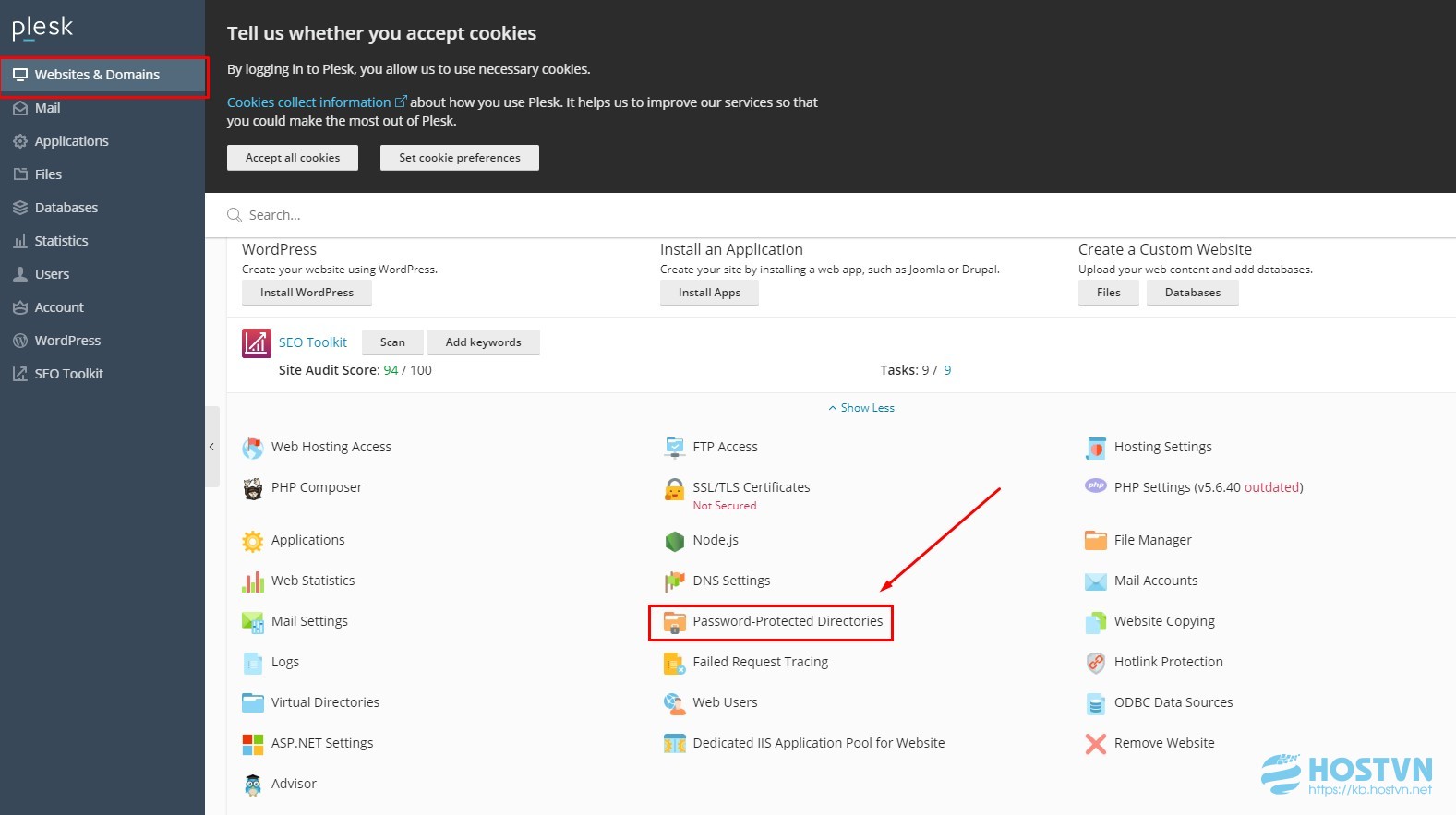The height and width of the screenshot is (815, 1456).
Task: Open the Web Hosting Access icon
Action: click(x=252, y=448)
